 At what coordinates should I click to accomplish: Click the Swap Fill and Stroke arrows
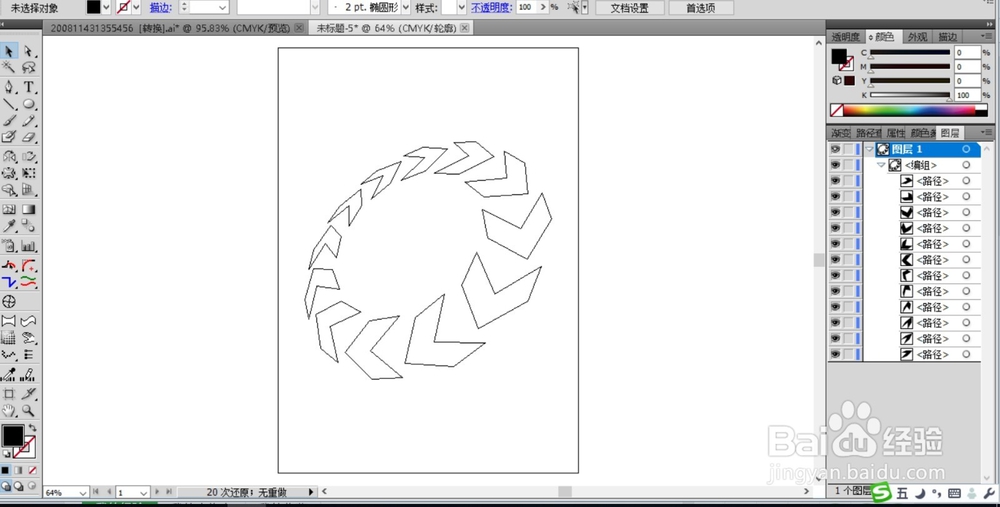tap(33, 427)
